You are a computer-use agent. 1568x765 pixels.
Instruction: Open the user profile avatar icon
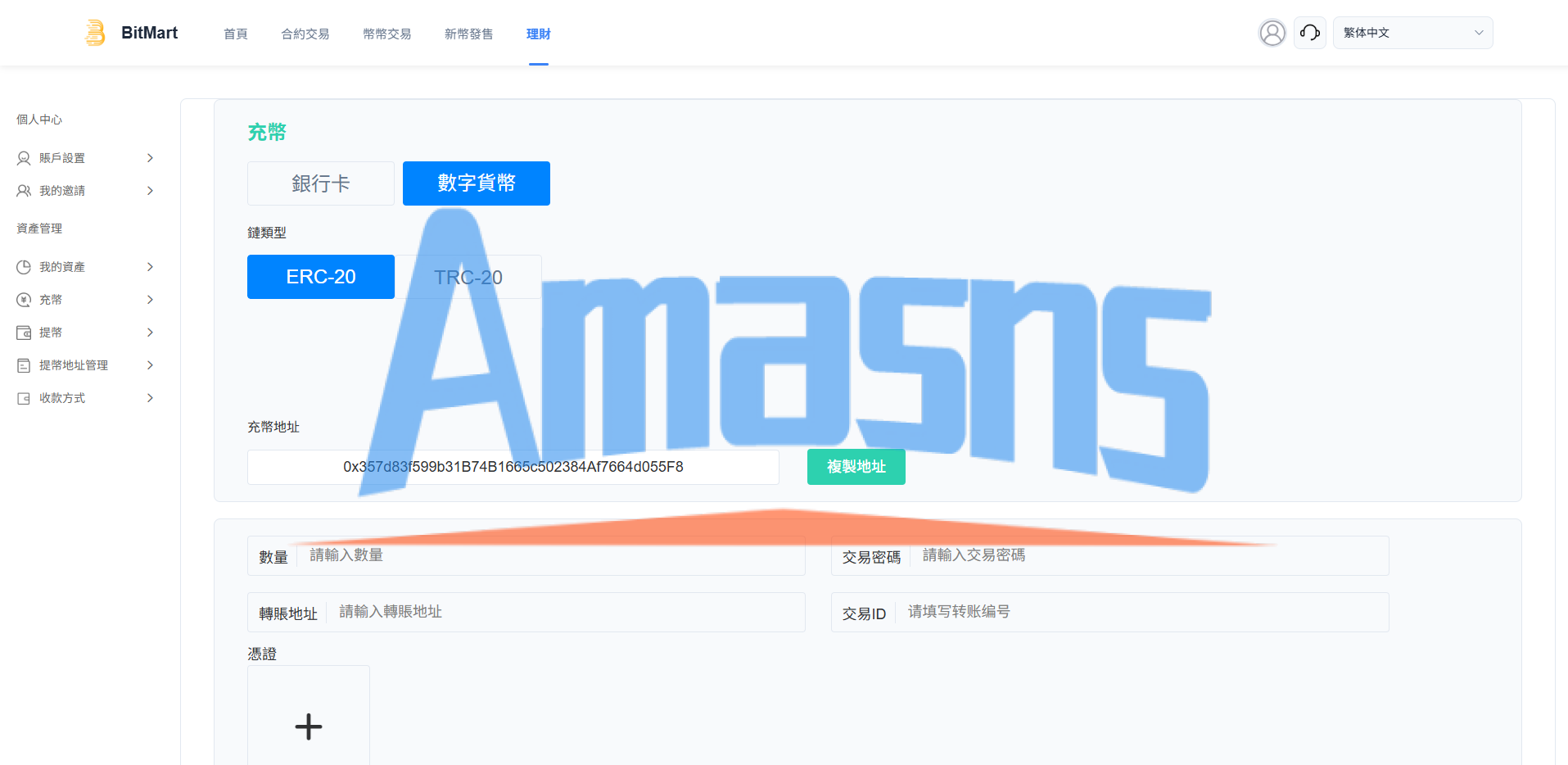[x=1272, y=33]
